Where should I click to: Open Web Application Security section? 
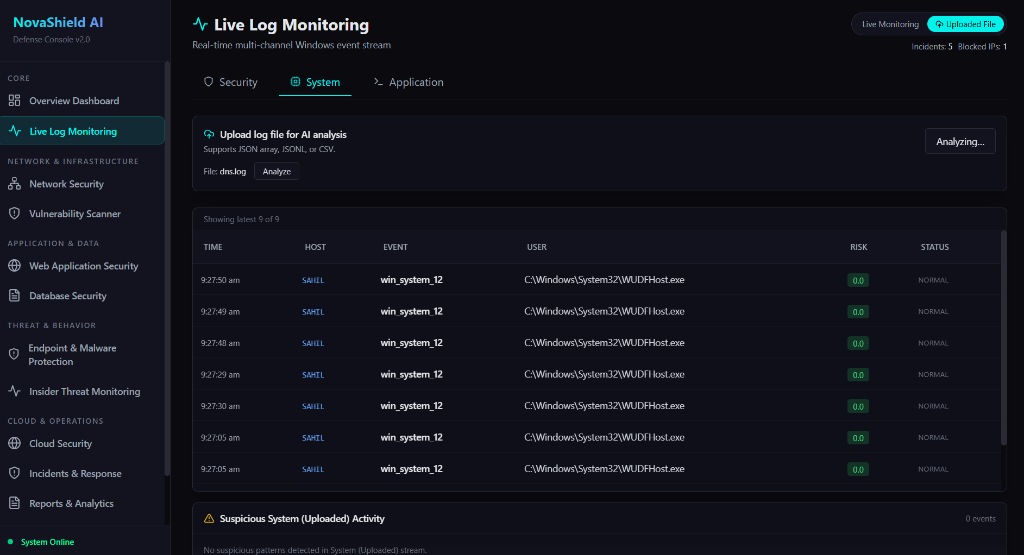[82, 266]
